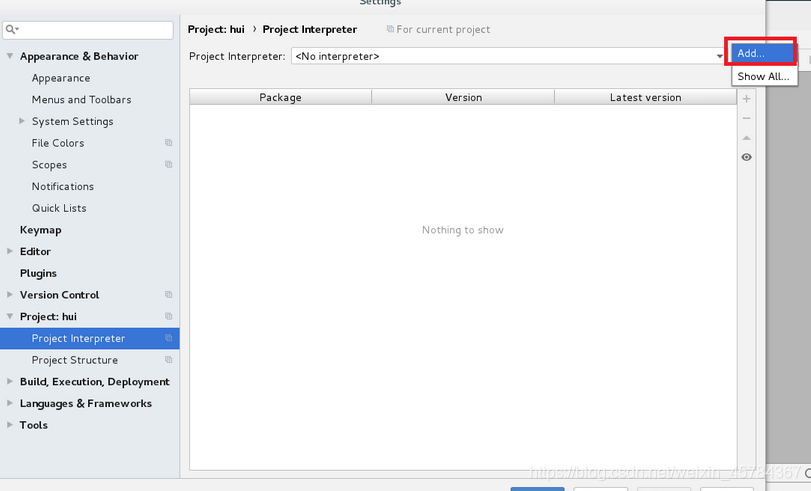Click the uninstall package minus icon
The image size is (811, 491).
746,118
